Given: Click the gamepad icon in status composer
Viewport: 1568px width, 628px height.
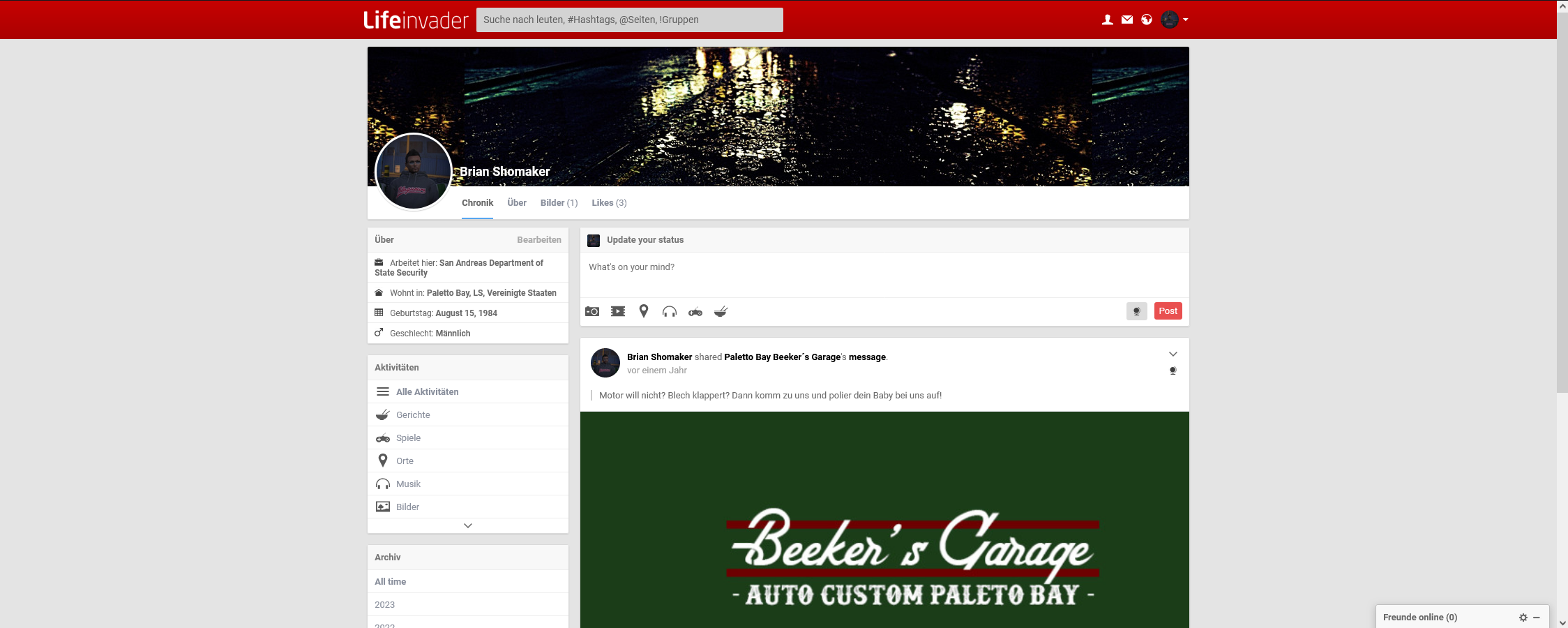Looking at the screenshot, I should [695, 312].
